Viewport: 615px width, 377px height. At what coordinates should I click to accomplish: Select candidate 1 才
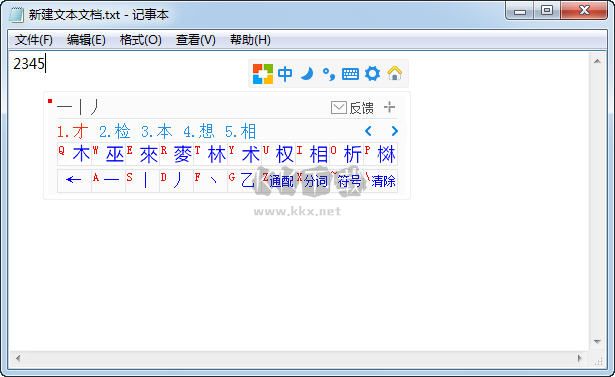click(73, 131)
